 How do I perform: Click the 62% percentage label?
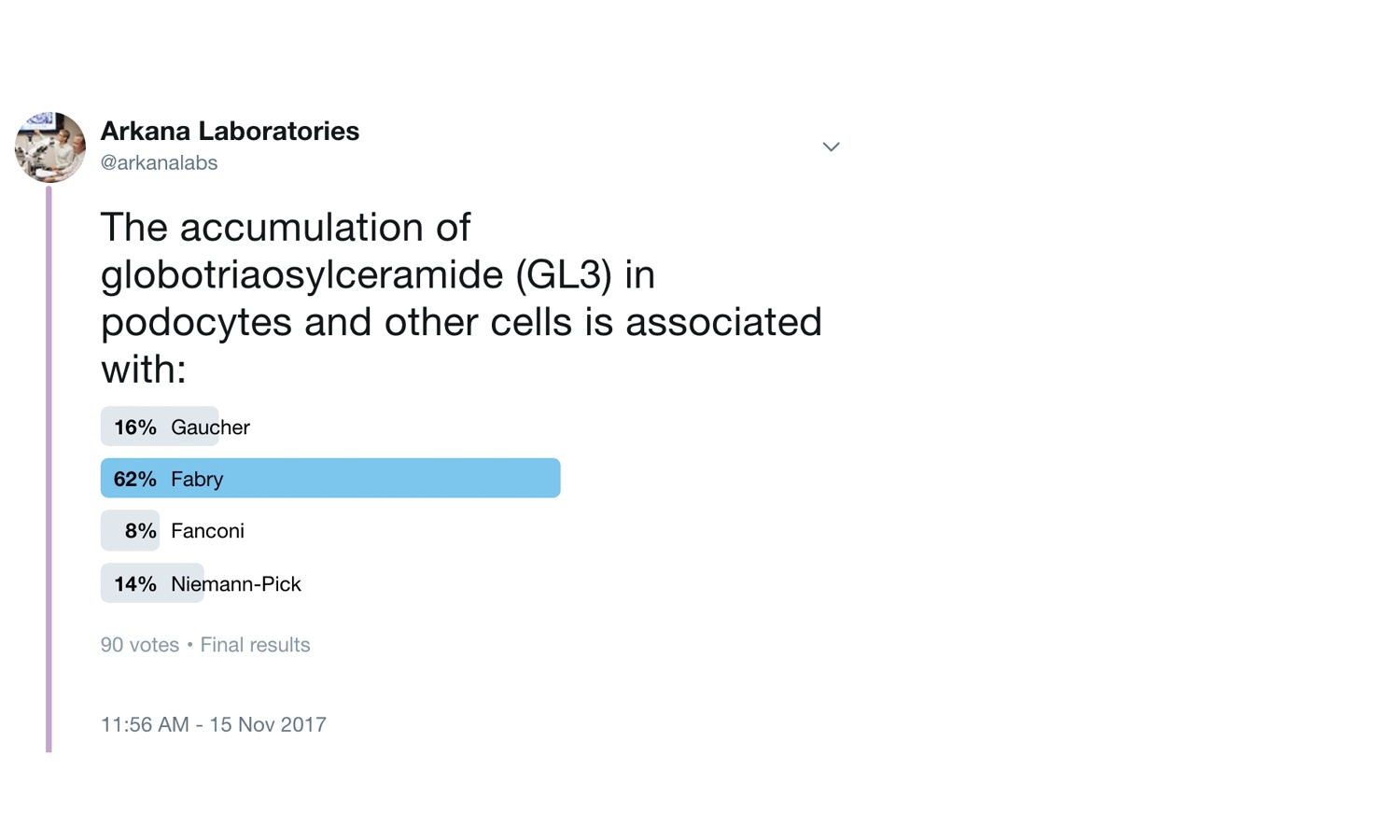point(134,479)
